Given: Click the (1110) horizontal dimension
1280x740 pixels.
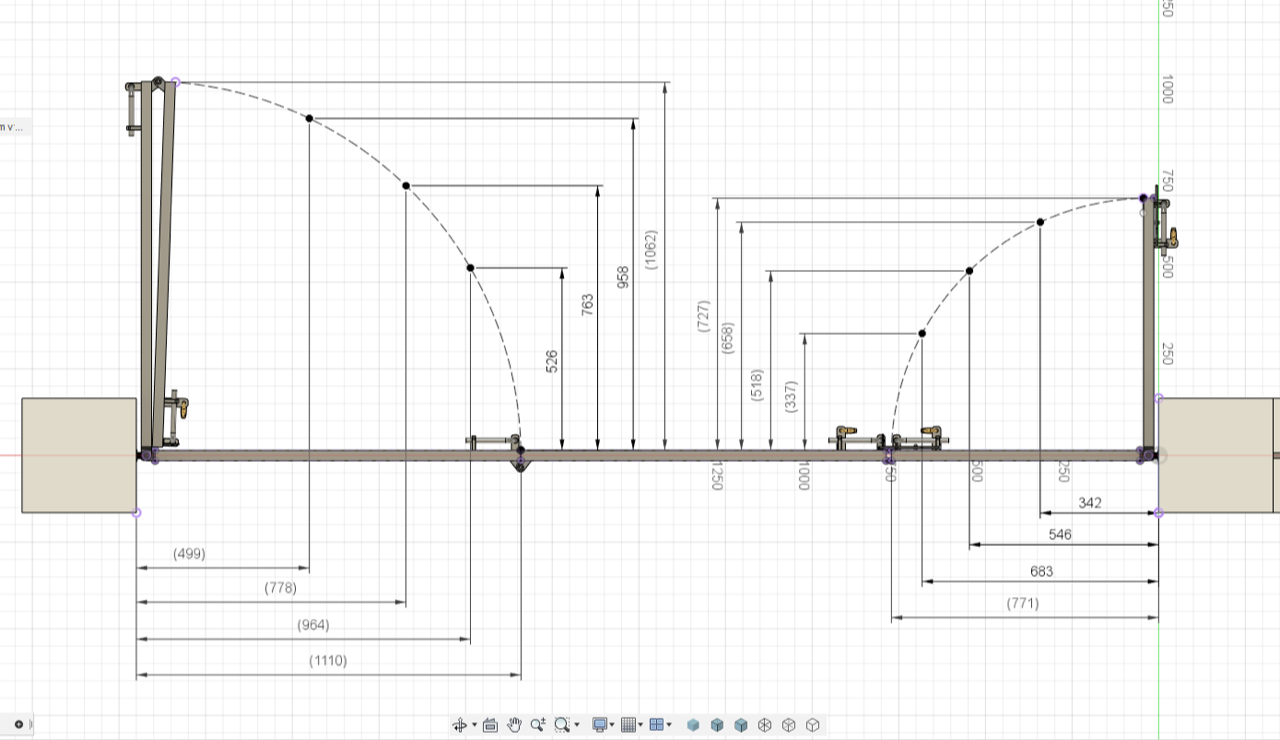Looking at the screenshot, I should 329,661.
